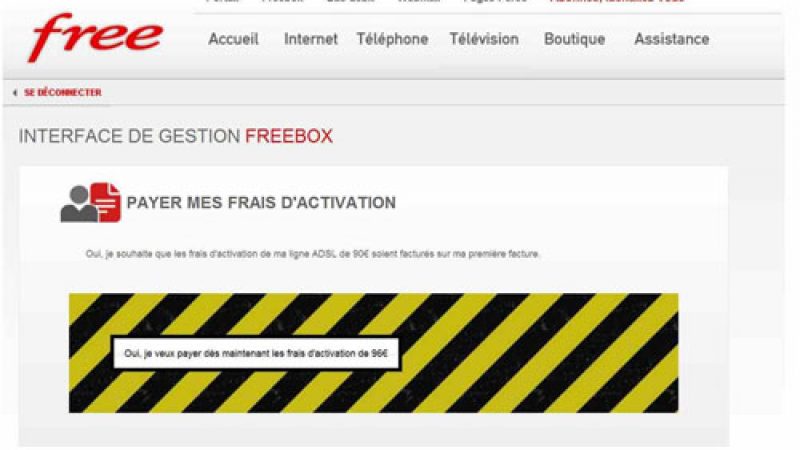Image resolution: width=800 pixels, height=450 pixels.
Task: Choose billing 90€ activation on first invoice
Action: [312, 254]
